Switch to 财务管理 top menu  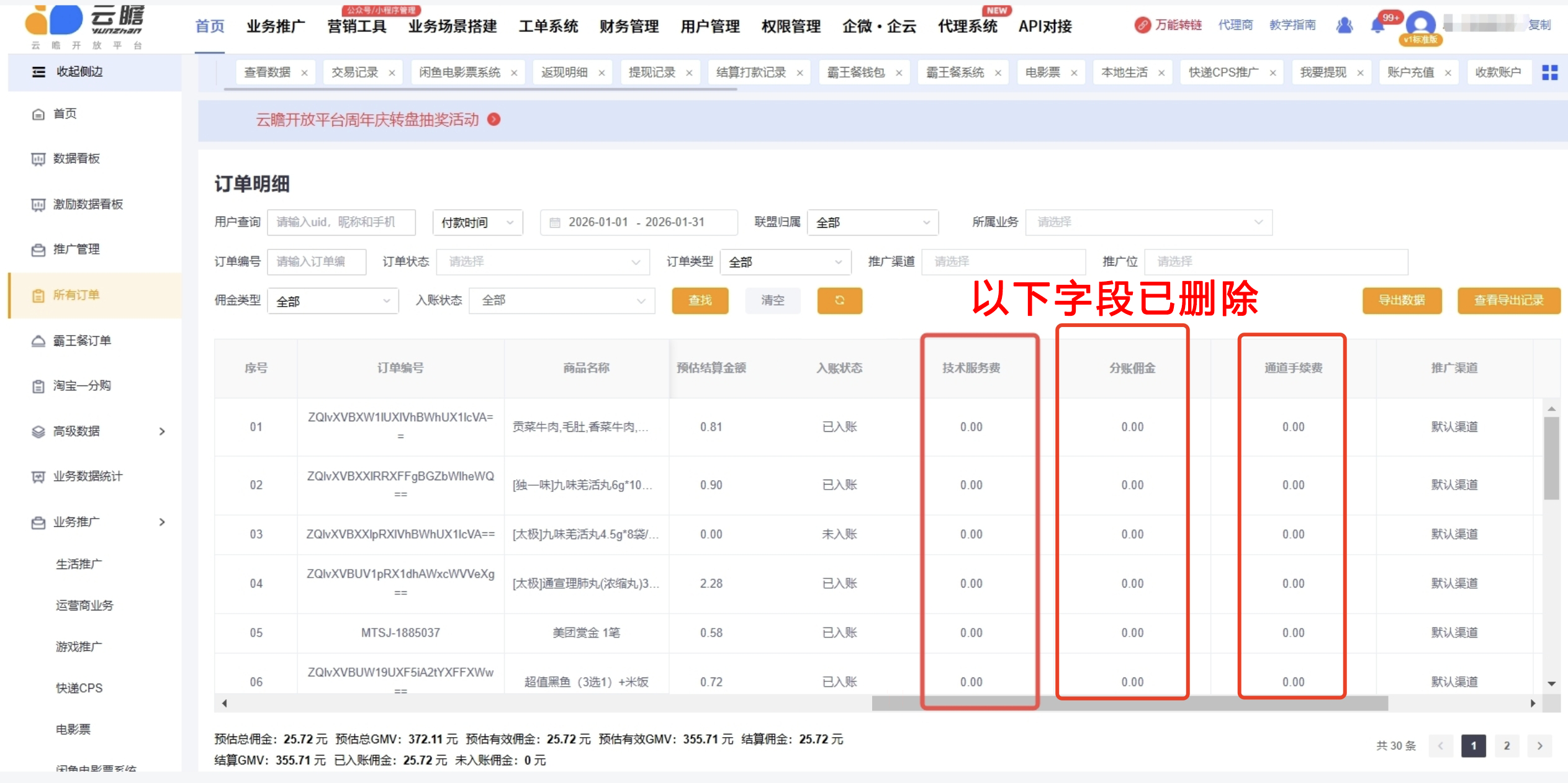(x=629, y=27)
